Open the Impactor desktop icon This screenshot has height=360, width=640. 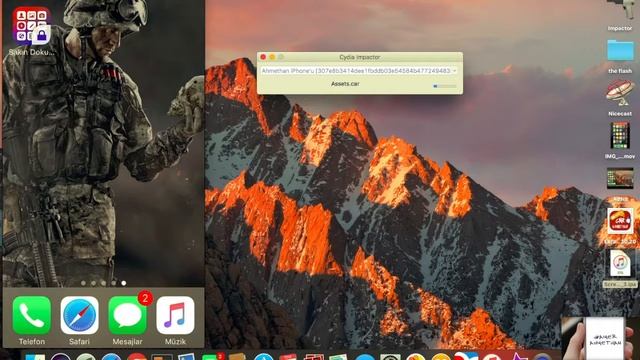(x=620, y=11)
